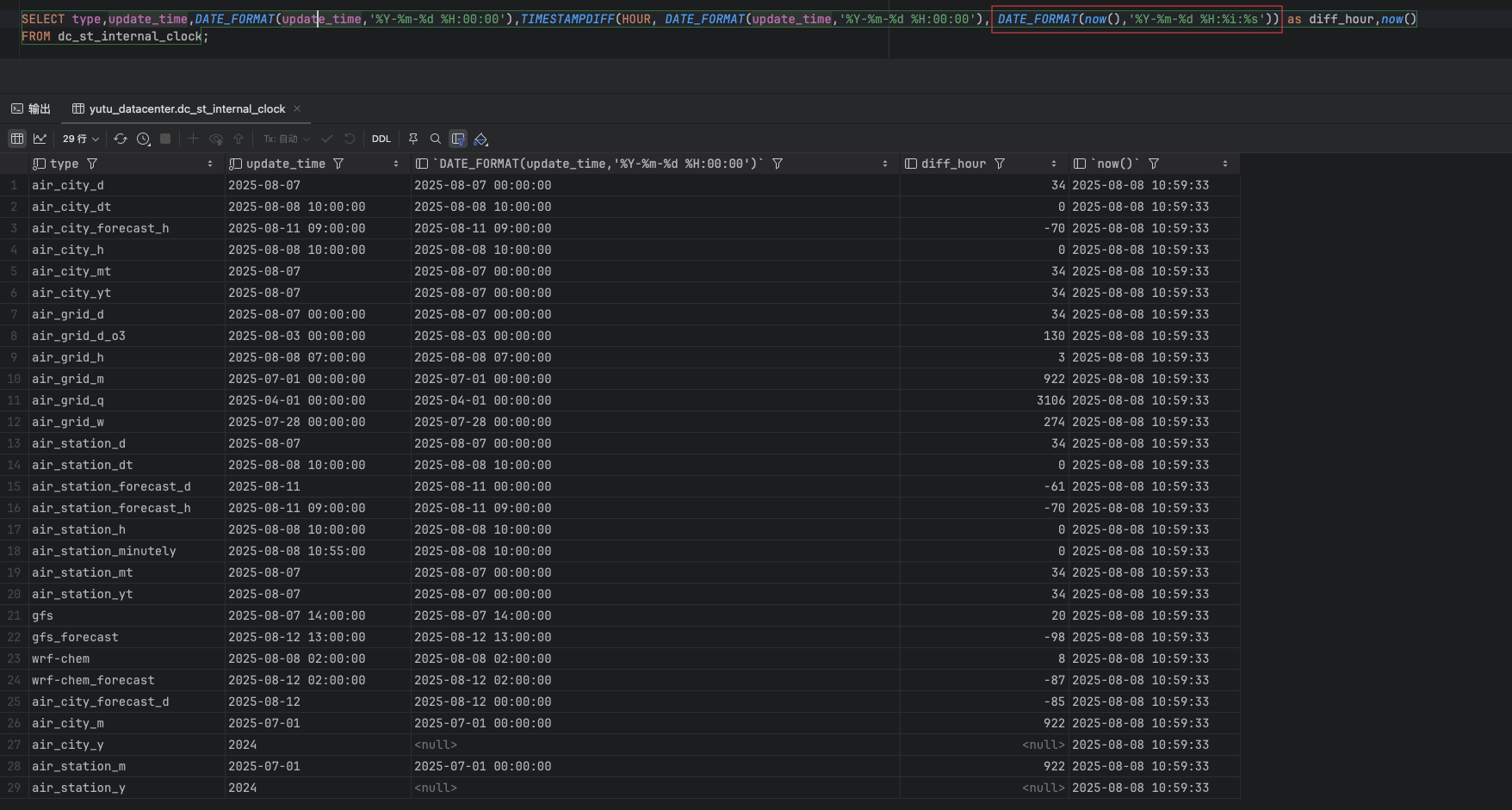The width and height of the screenshot is (1512, 810).
Task: Click the SELECT keyword in the query
Action: [43, 19]
